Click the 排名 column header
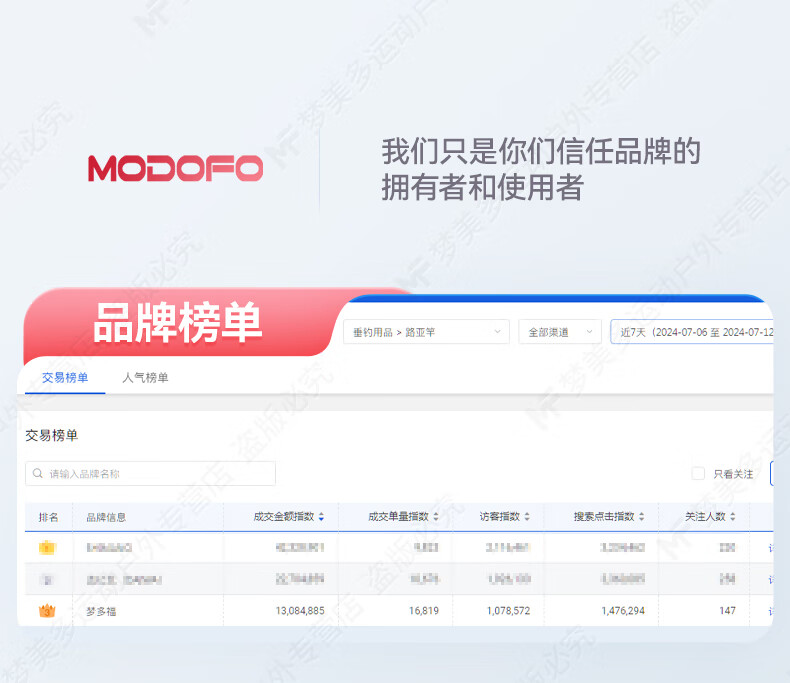 [x=48, y=517]
